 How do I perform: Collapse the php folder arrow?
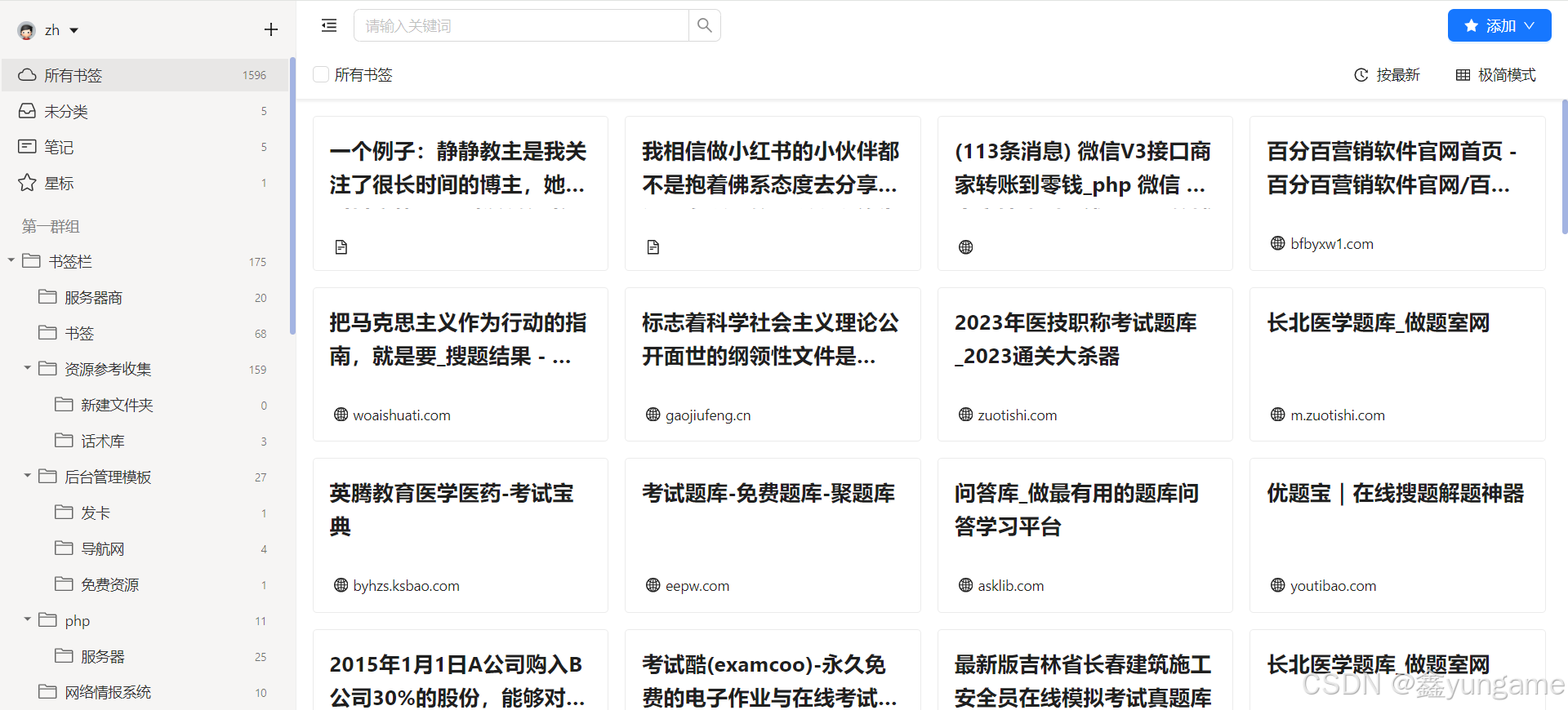point(28,619)
